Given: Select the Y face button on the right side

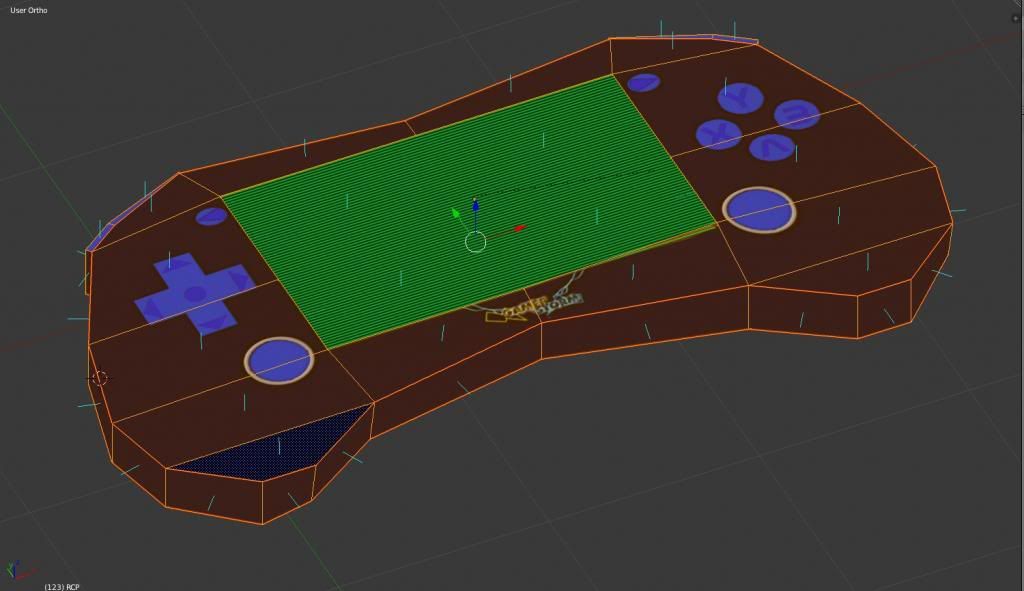Looking at the screenshot, I should (x=740, y=100).
